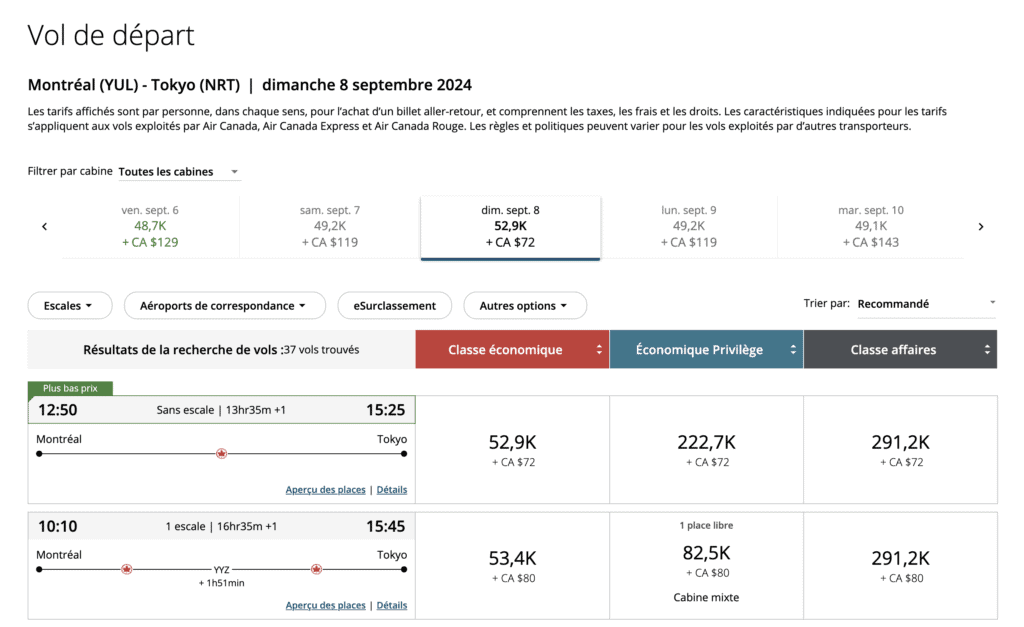This screenshot has height=627, width=1024.
Task: Click first Air Canada logo on YYZ flight
Action: (x=127, y=569)
